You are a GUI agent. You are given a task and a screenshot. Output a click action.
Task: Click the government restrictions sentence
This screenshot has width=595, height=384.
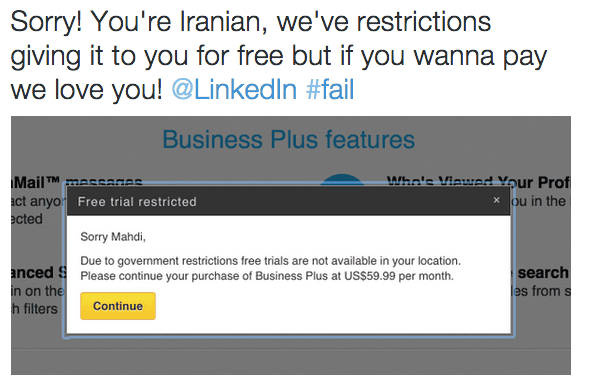pyautogui.click(x=271, y=261)
